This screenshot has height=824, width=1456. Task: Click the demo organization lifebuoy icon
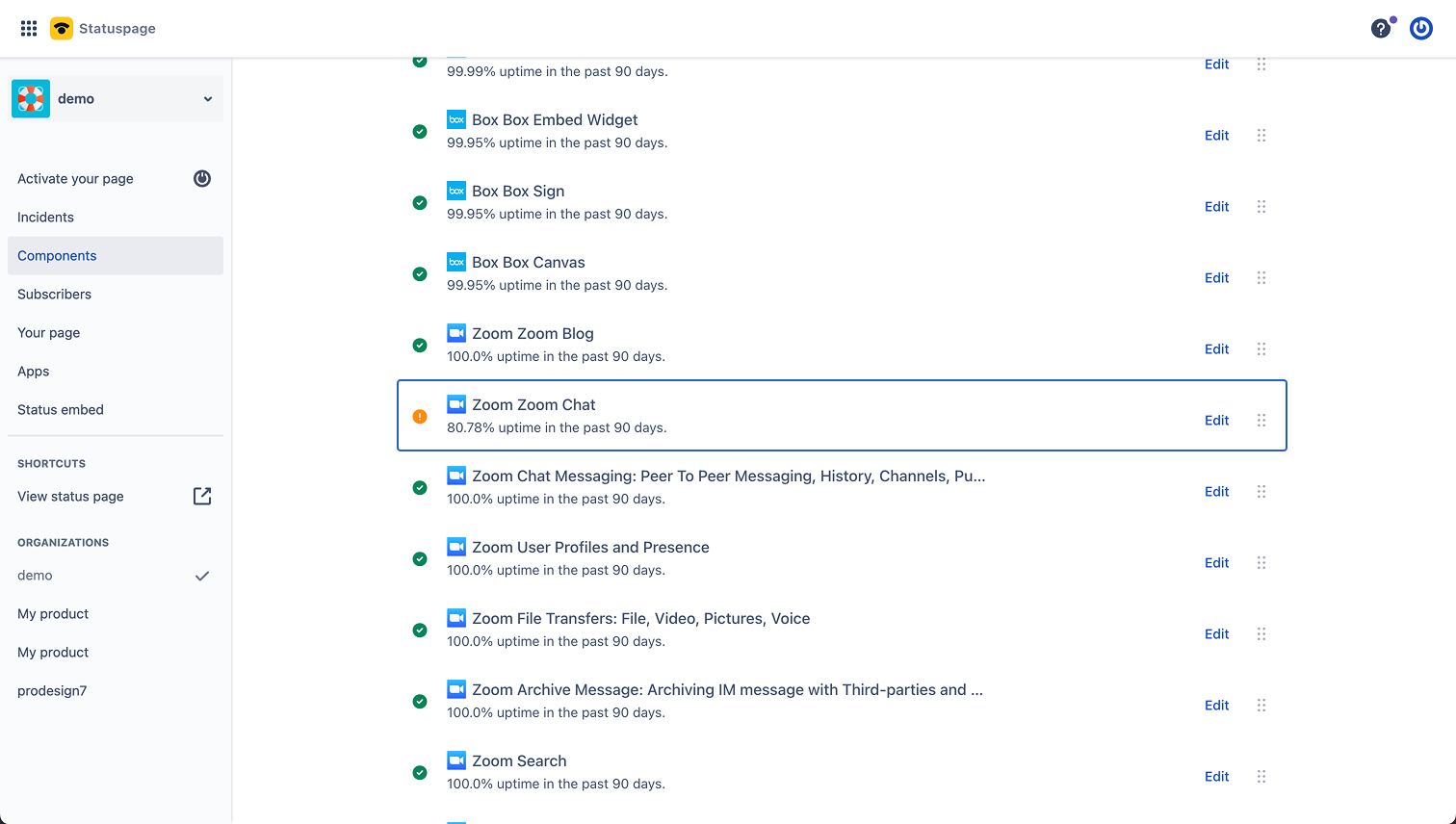(31, 99)
